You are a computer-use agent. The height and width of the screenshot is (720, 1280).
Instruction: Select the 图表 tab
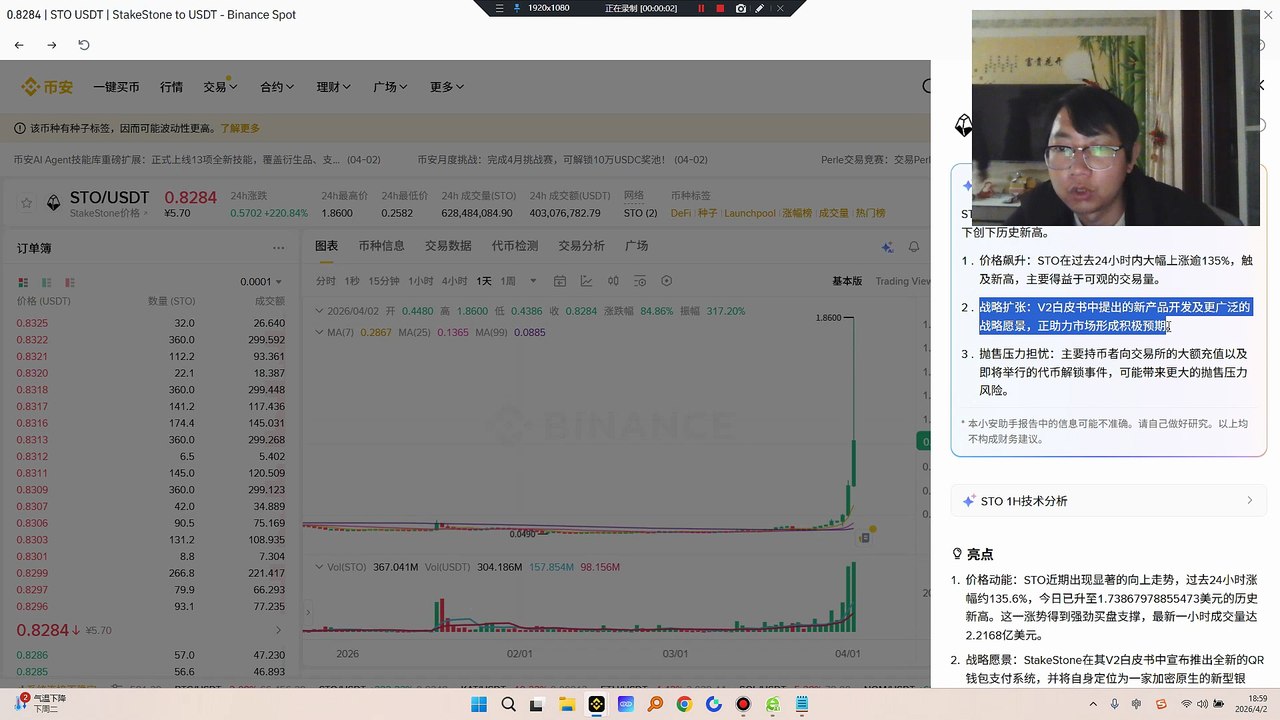[327, 246]
